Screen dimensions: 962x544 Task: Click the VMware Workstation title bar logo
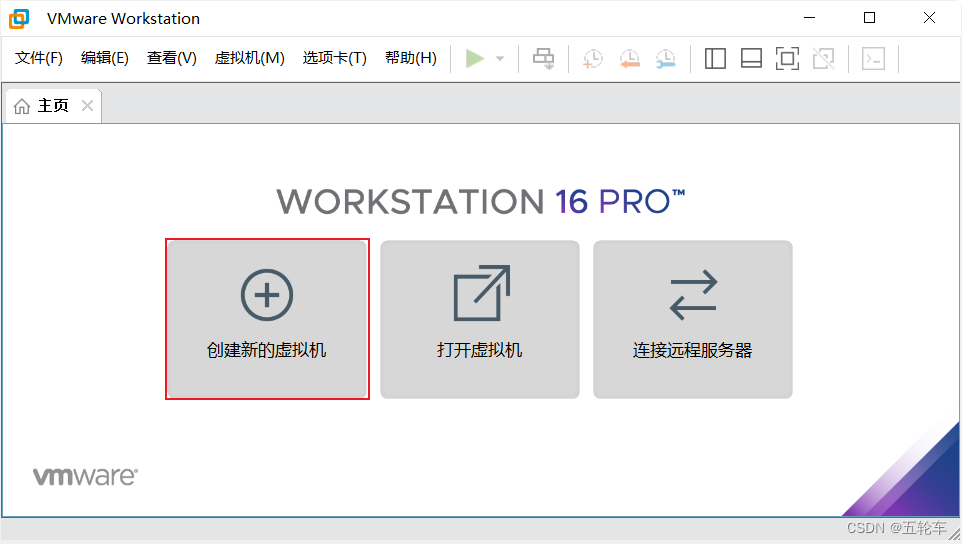pos(19,18)
